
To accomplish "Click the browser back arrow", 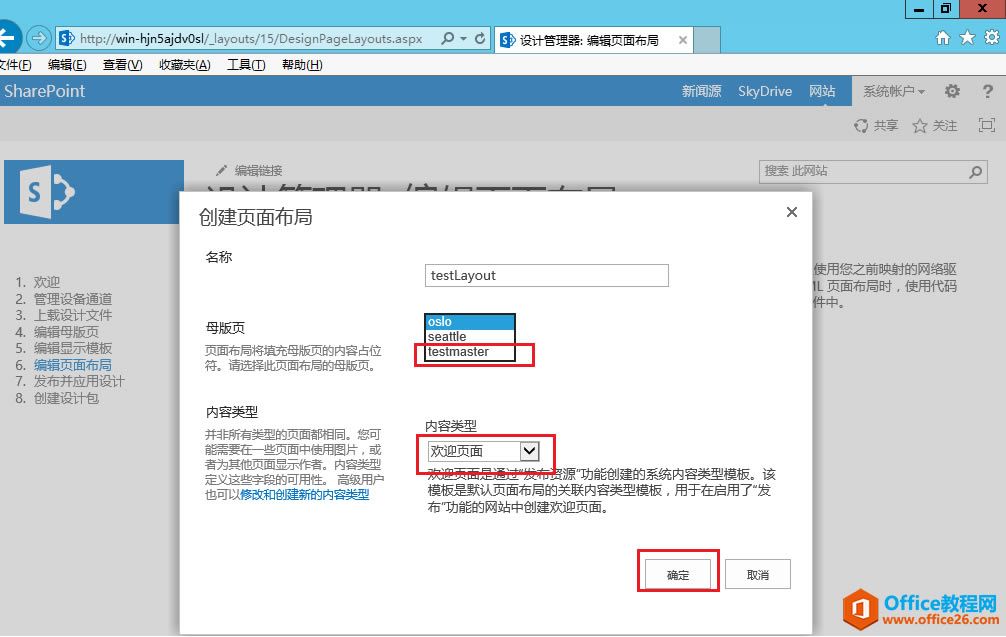I will (12, 36).
